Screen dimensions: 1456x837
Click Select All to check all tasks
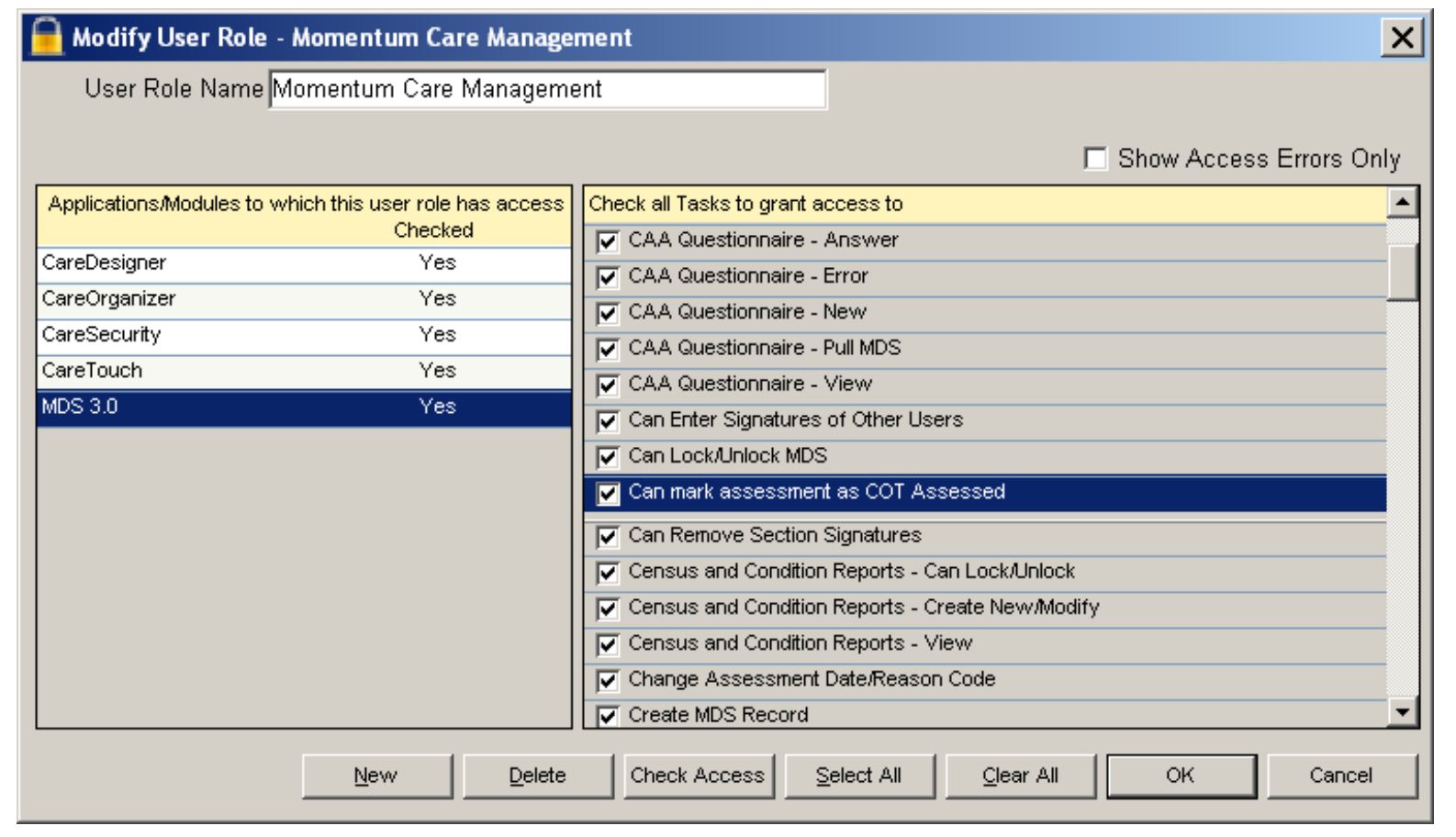coord(859,776)
